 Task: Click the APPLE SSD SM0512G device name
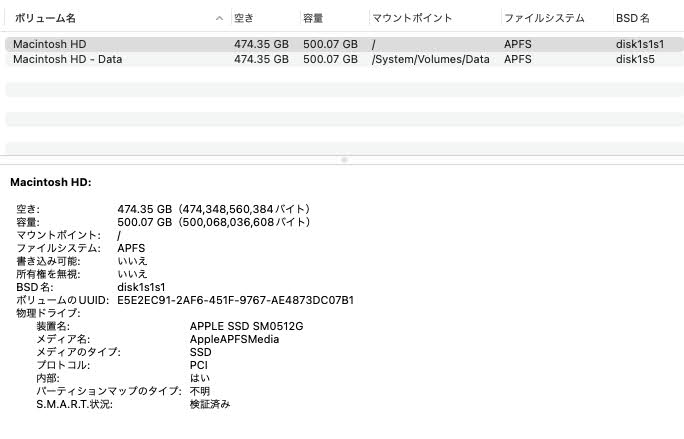point(246,326)
